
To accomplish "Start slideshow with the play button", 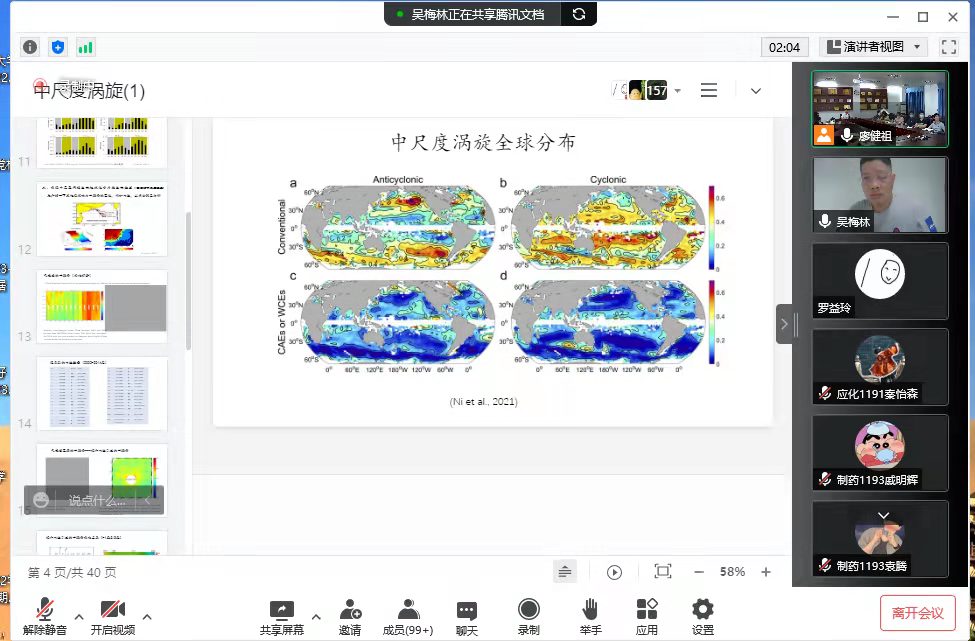I will pos(614,572).
